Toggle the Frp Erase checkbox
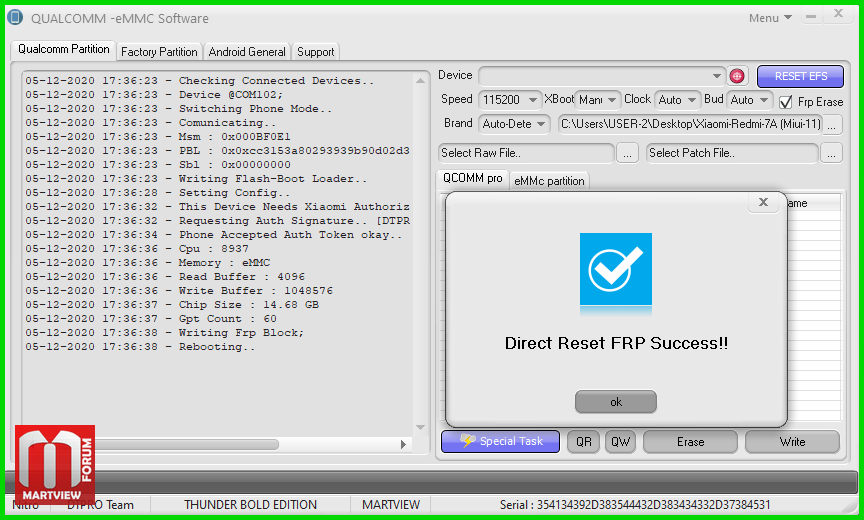864x520 pixels. (x=786, y=102)
